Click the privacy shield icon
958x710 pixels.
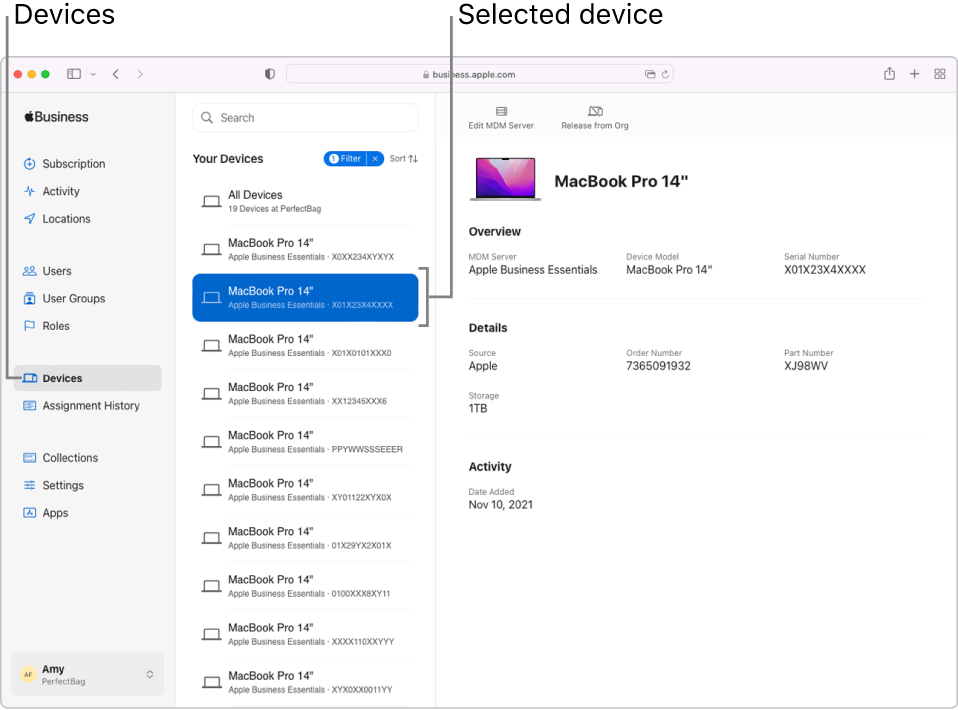click(x=270, y=74)
